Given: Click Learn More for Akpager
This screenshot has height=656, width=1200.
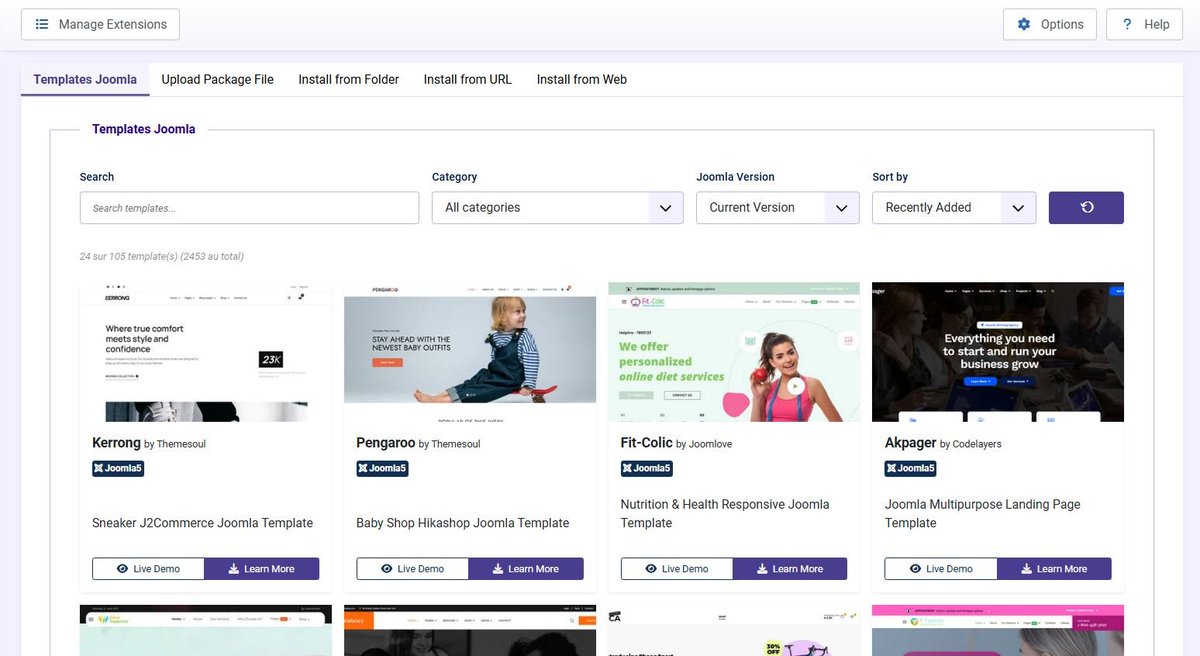Looking at the screenshot, I should pyautogui.click(x=1054, y=569).
